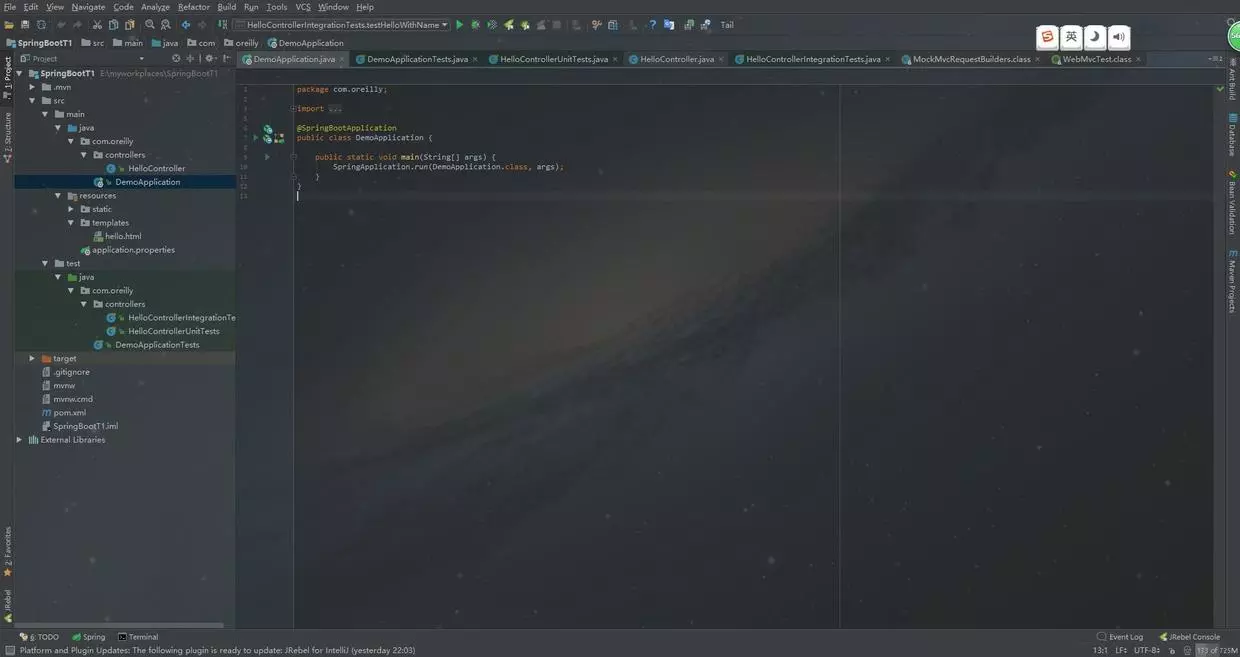Click the run gutter icon beside main method

[x=267, y=157]
